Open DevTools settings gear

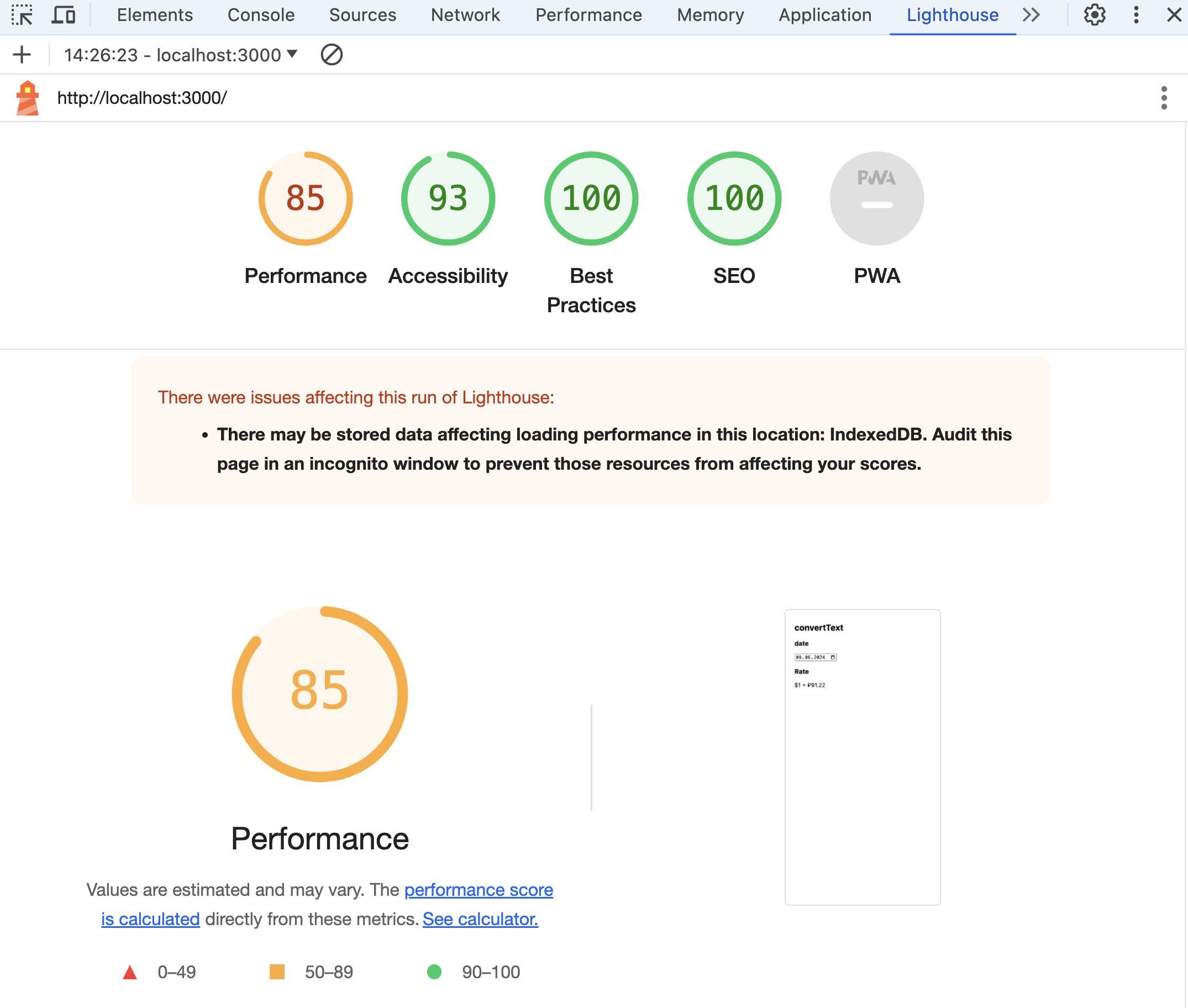[x=1094, y=15]
